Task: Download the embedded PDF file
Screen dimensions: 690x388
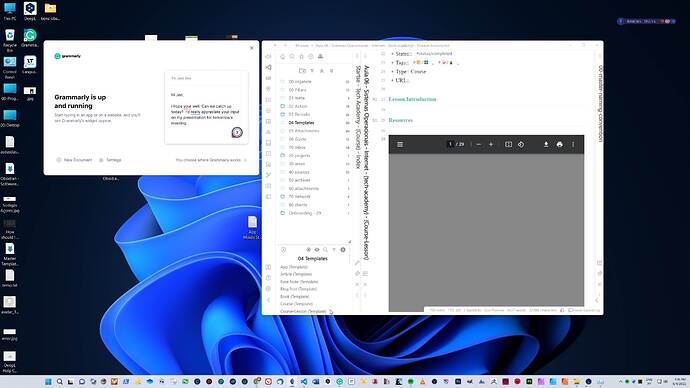Action: coord(546,144)
